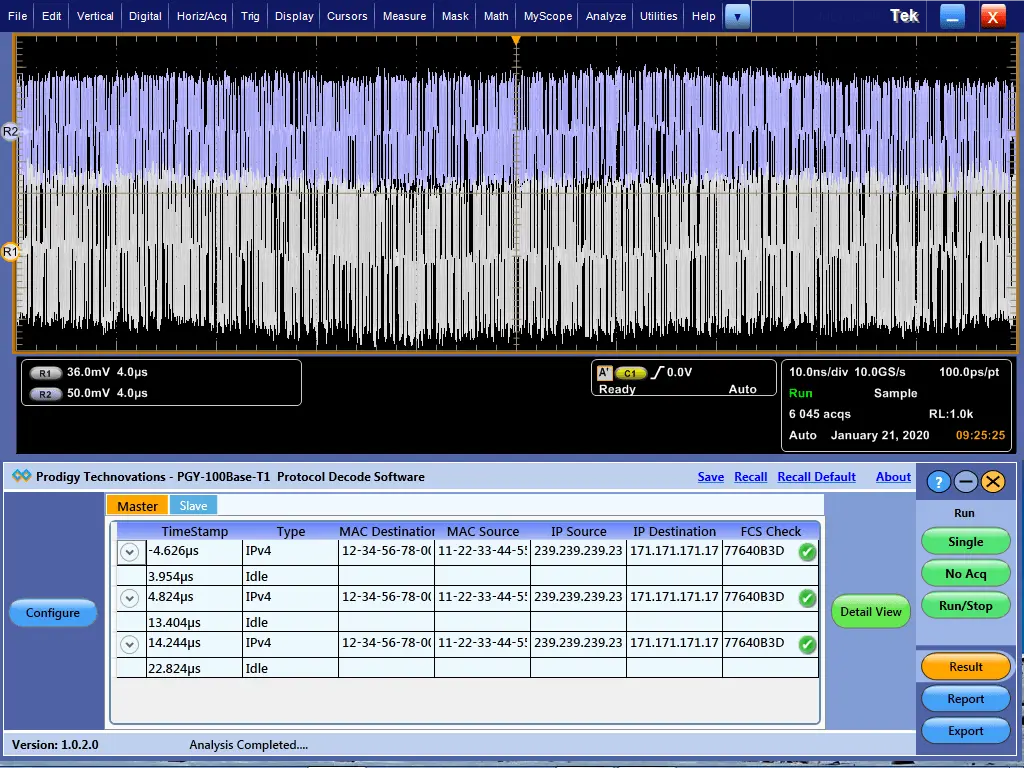Click the R1 waveform reference handle
Image resolution: width=1024 pixels, height=768 pixels.
click(10, 252)
